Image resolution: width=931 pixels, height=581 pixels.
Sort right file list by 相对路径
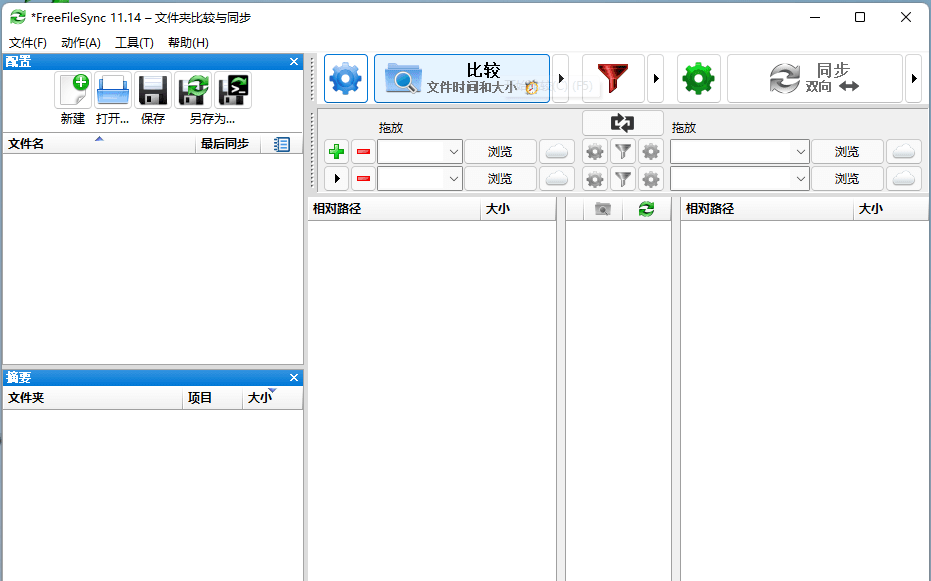click(767, 209)
